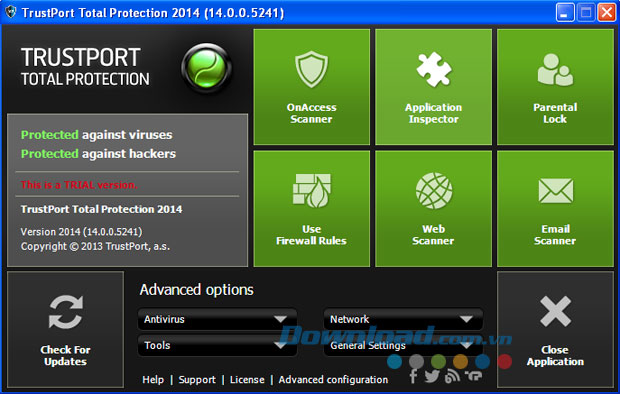Visit TrustPort Facebook page icon
Viewport: 620px width, 394px height.
pos(413,376)
